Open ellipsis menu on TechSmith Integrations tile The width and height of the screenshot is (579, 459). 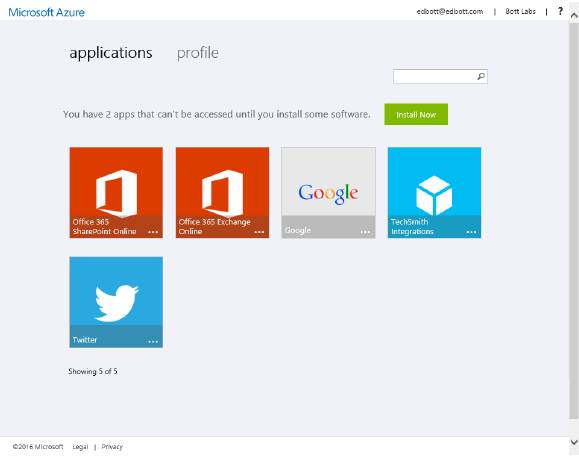(x=471, y=232)
